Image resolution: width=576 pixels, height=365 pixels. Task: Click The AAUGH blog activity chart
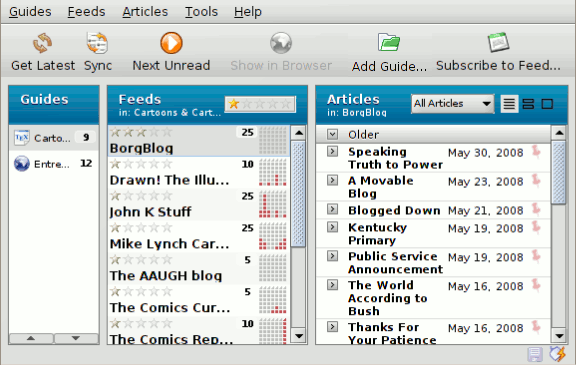[x=273, y=268]
